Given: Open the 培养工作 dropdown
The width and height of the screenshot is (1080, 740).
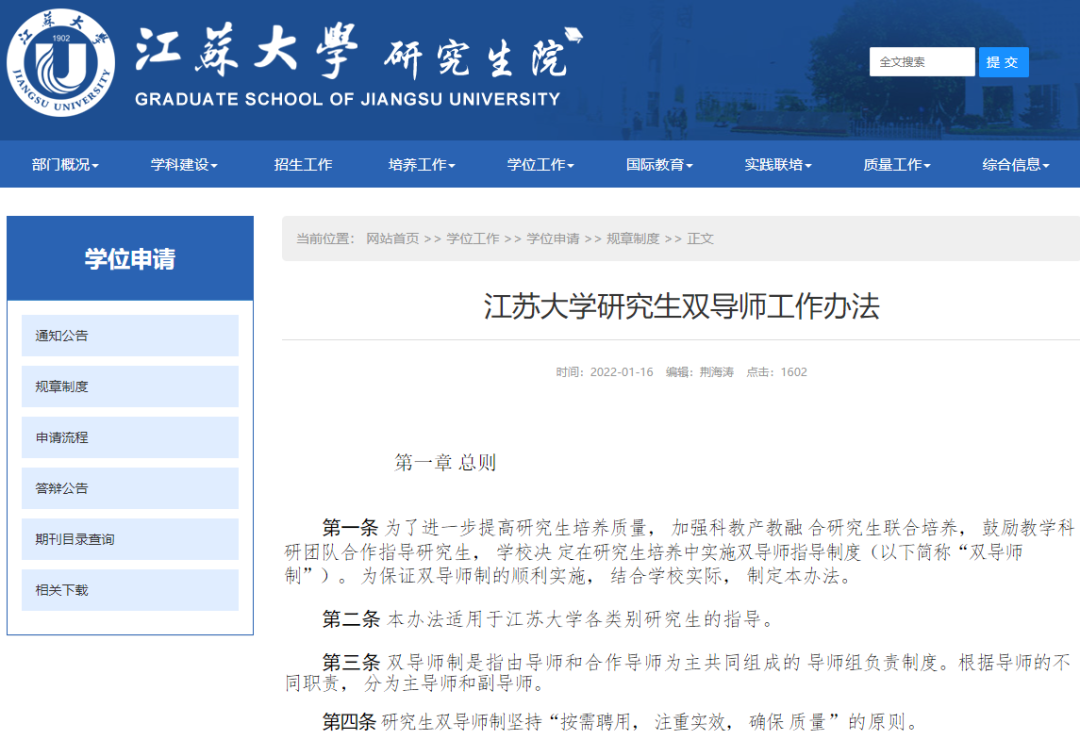Looking at the screenshot, I should (420, 164).
